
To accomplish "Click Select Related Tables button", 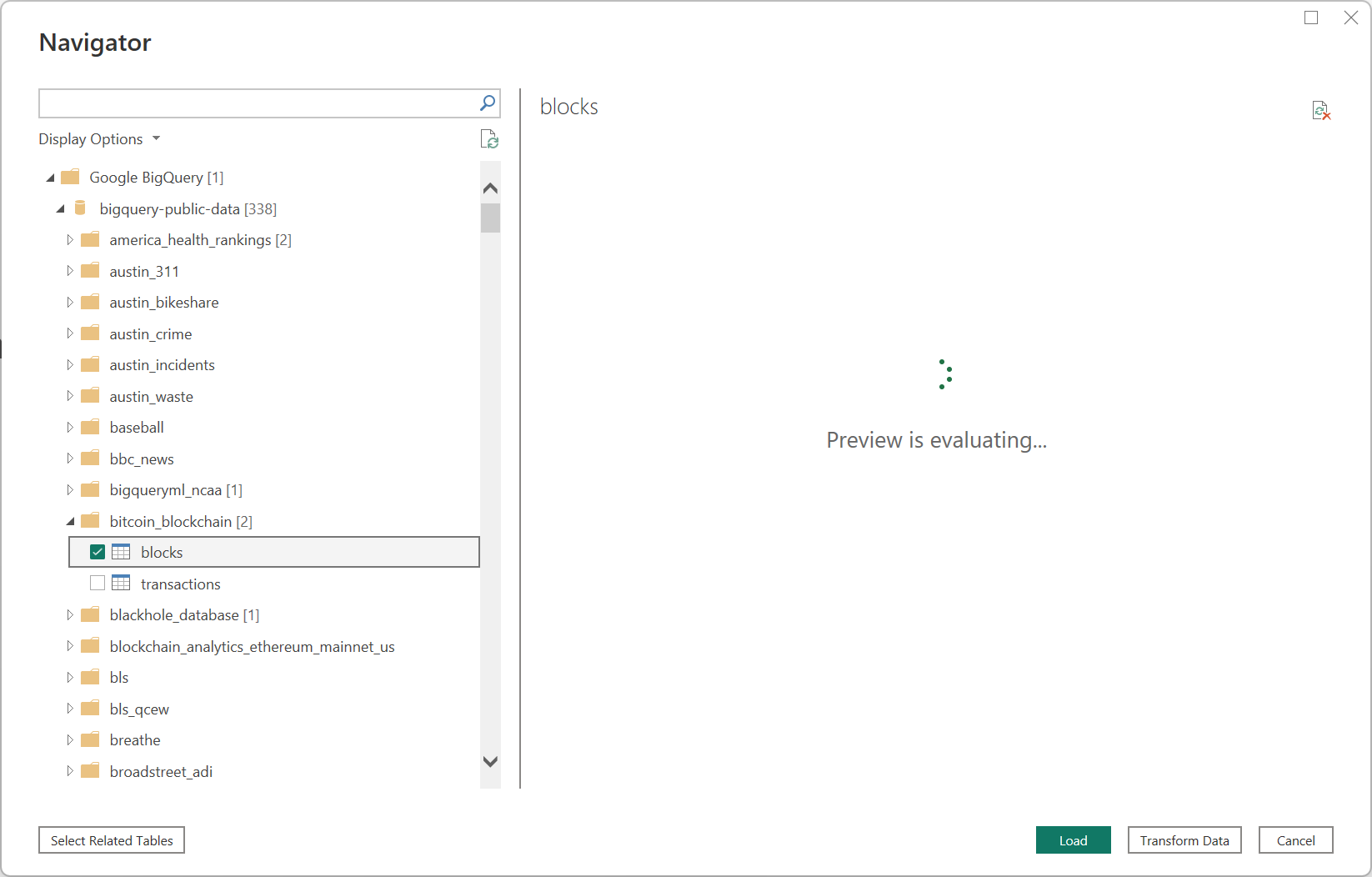I will click(x=112, y=840).
